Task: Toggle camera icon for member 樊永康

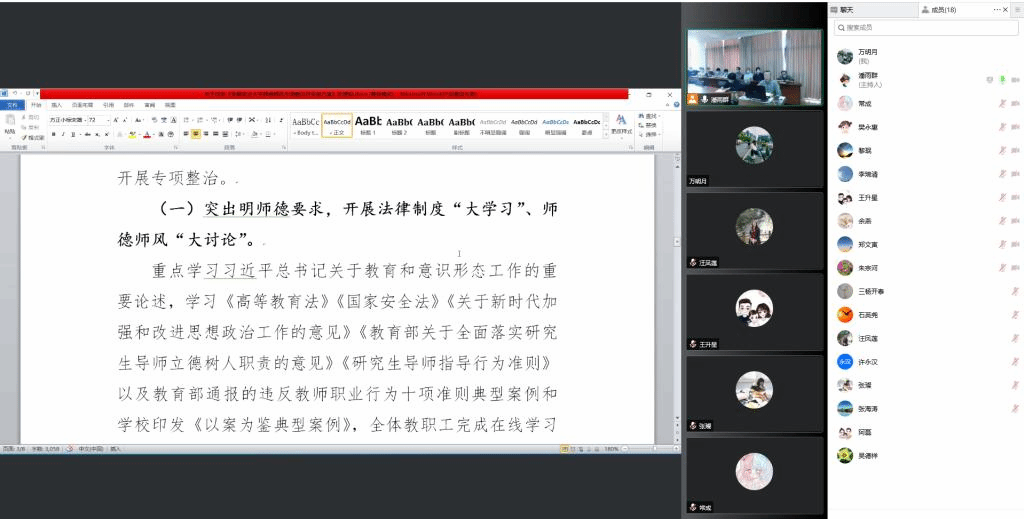Action: tap(1015, 127)
